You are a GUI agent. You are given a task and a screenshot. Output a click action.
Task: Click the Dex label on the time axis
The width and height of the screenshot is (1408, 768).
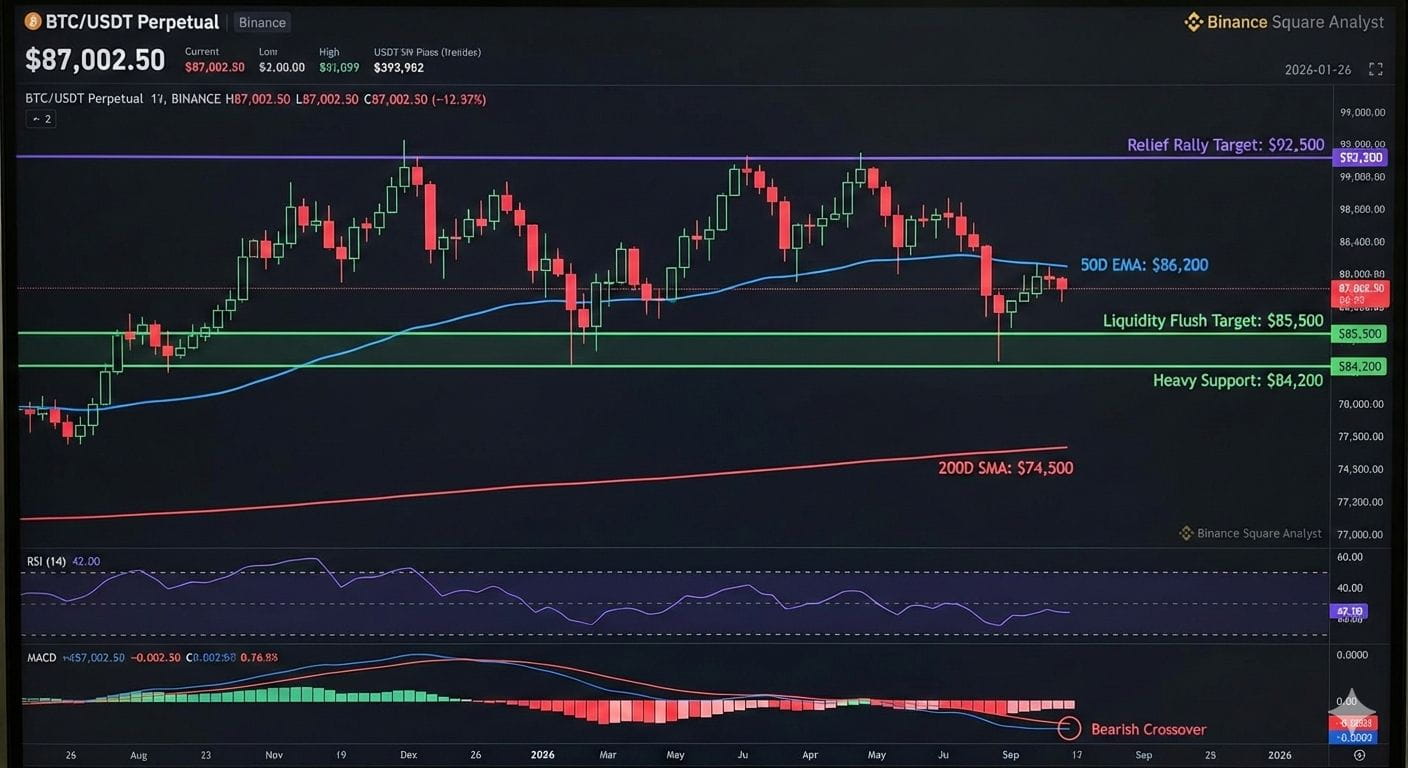(x=408, y=755)
